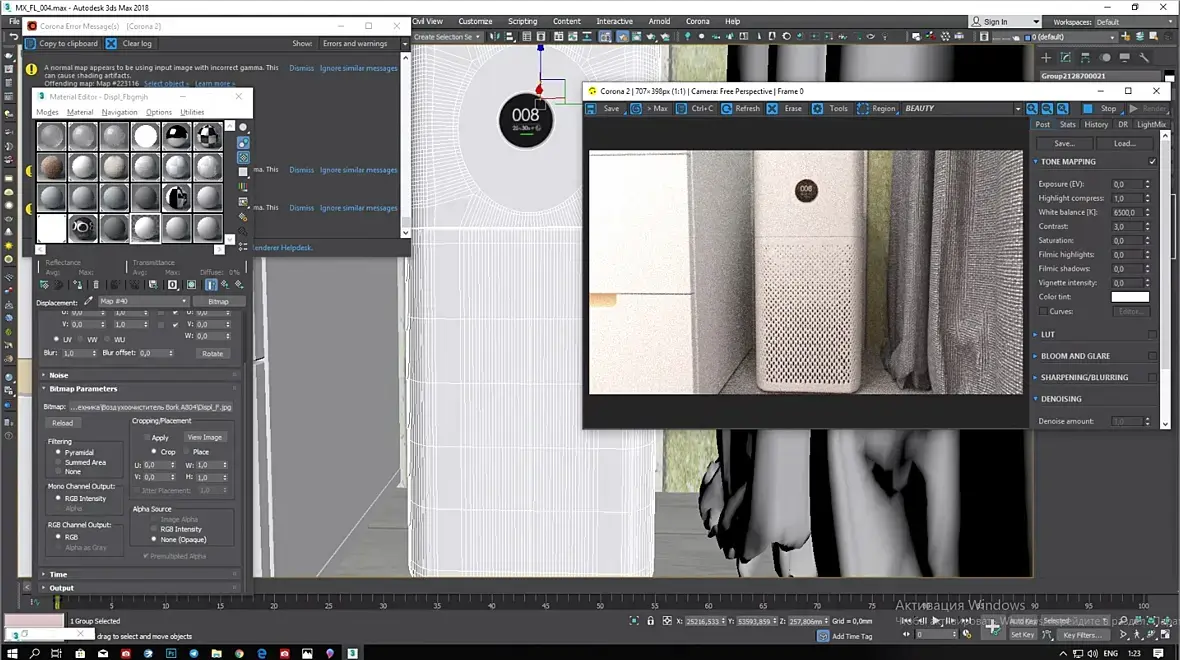
Task: Select the brown rock material sample sphere
Action: tap(51, 166)
